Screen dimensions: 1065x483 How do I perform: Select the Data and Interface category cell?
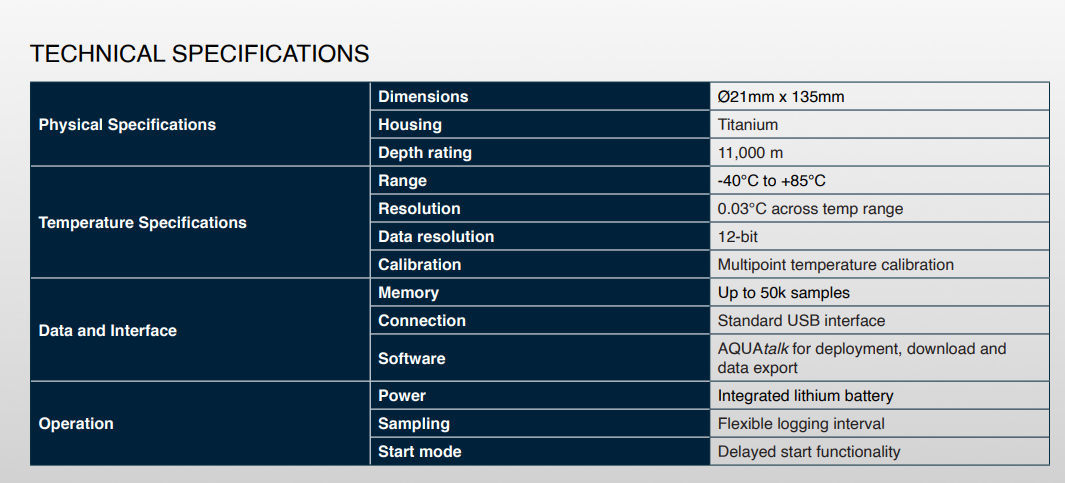click(x=107, y=331)
